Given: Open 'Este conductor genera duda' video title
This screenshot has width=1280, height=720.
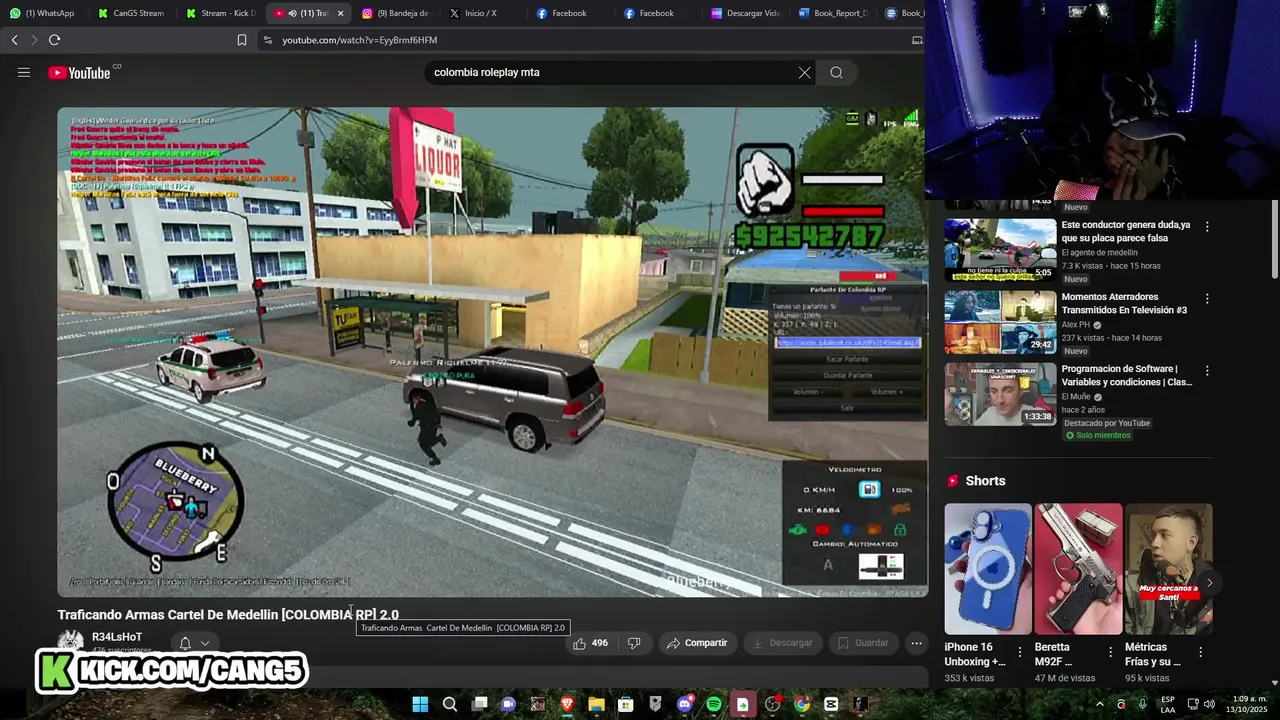Looking at the screenshot, I should click(x=1126, y=232).
